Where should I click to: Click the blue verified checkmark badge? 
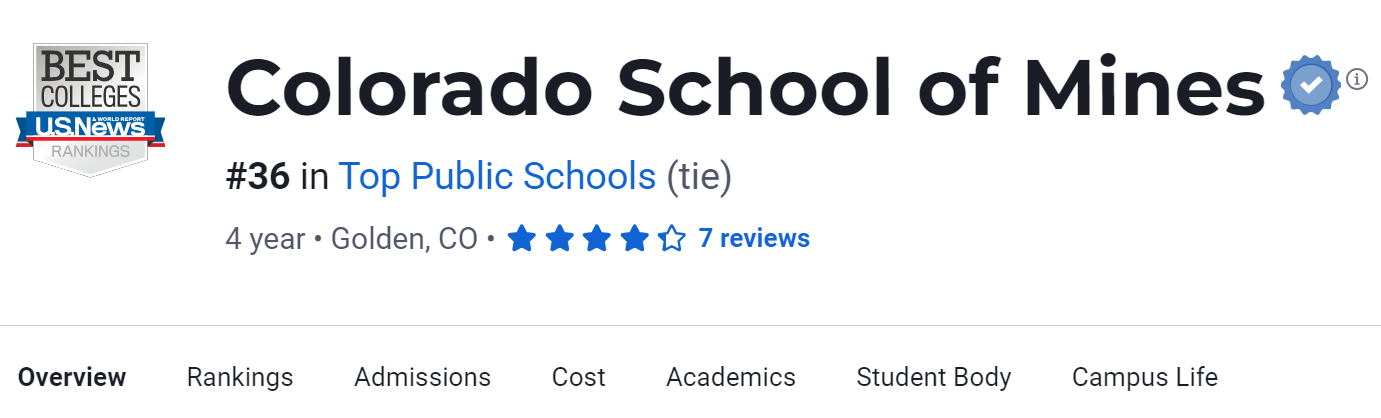(1311, 86)
